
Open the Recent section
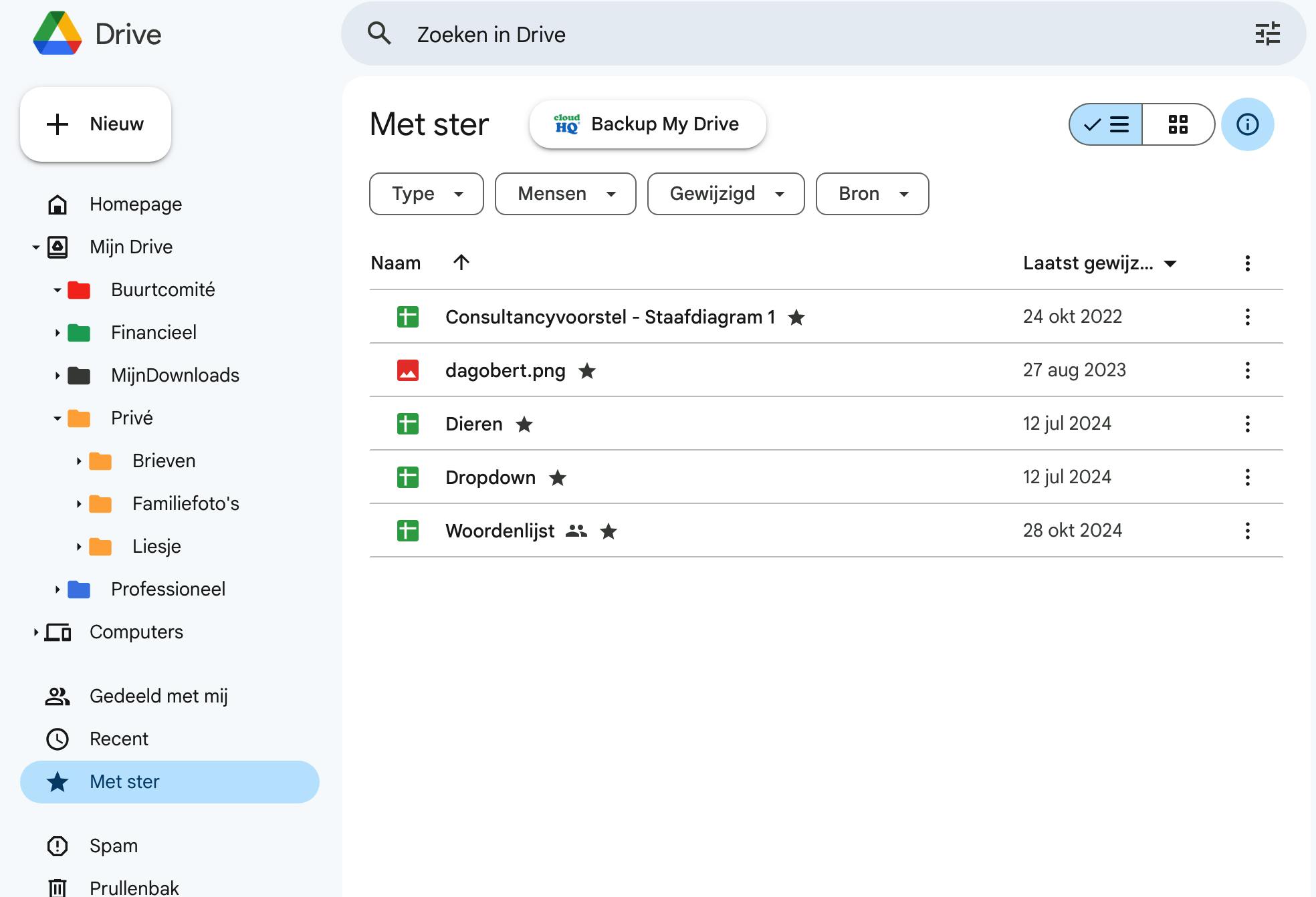pyautogui.click(x=119, y=739)
